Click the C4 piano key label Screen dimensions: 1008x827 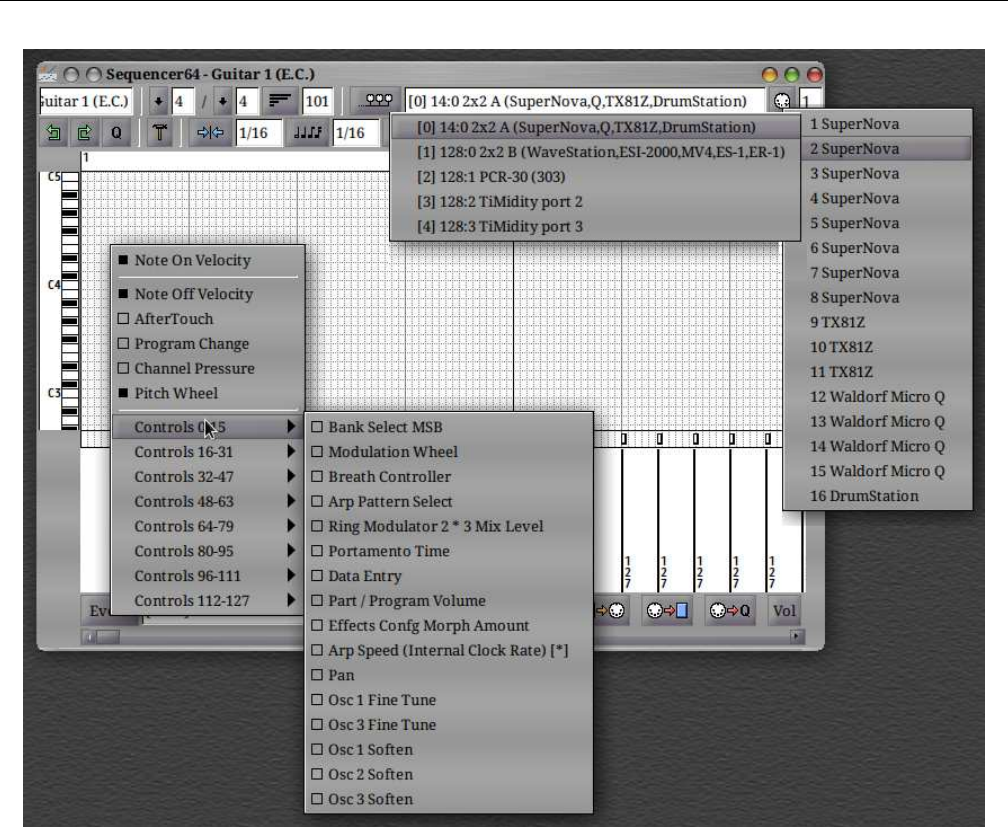[54, 285]
